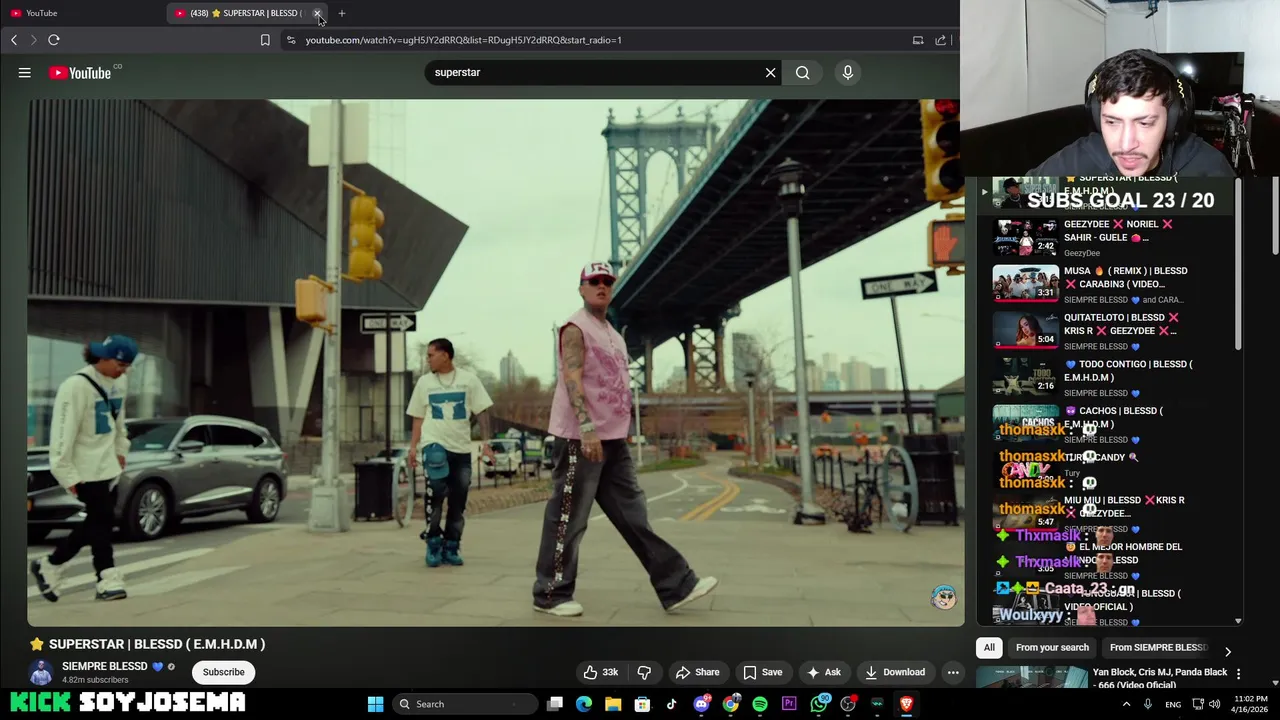The height and width of the screenshot is (720, 1280).
Task: Bookmark this page in address bar
Action: [265, 40]
